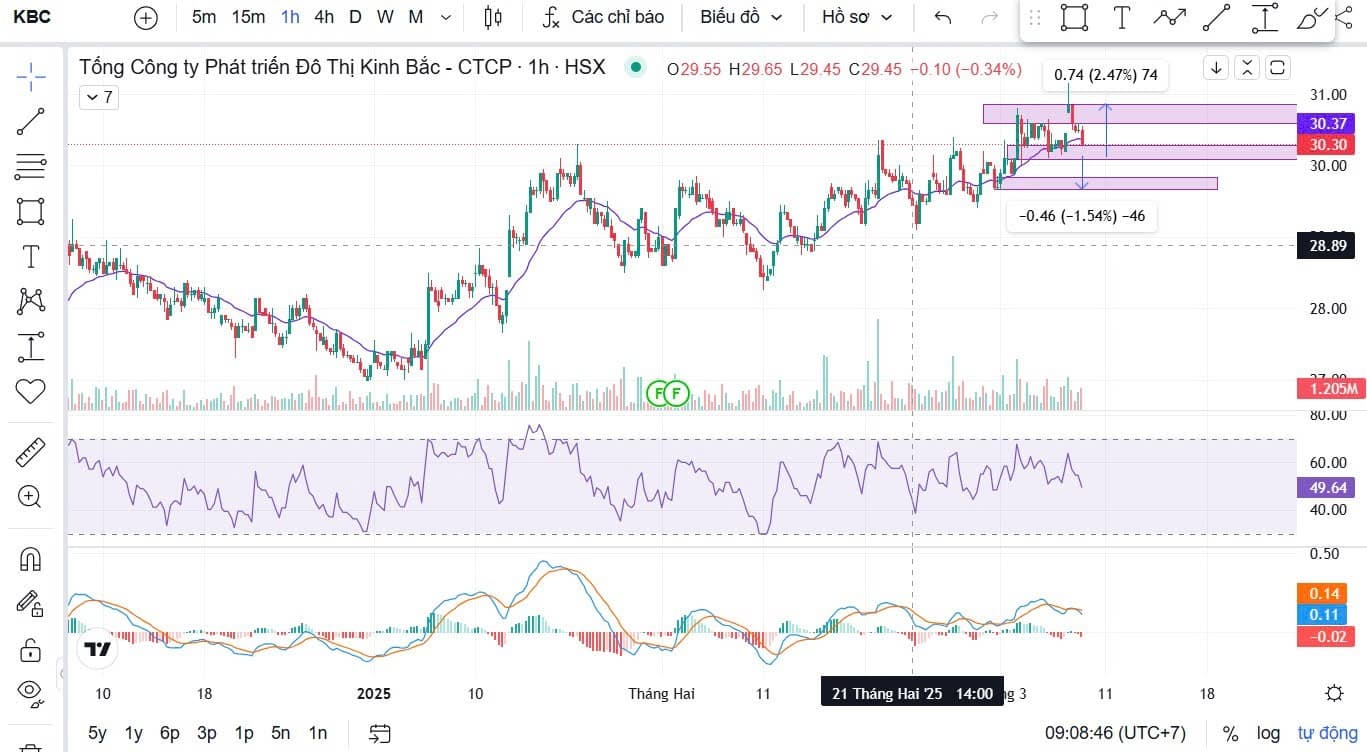The height and width of the screenshot is (752, 1367).
Task: Enable magnet mode icon
Action: pos(30,559)
